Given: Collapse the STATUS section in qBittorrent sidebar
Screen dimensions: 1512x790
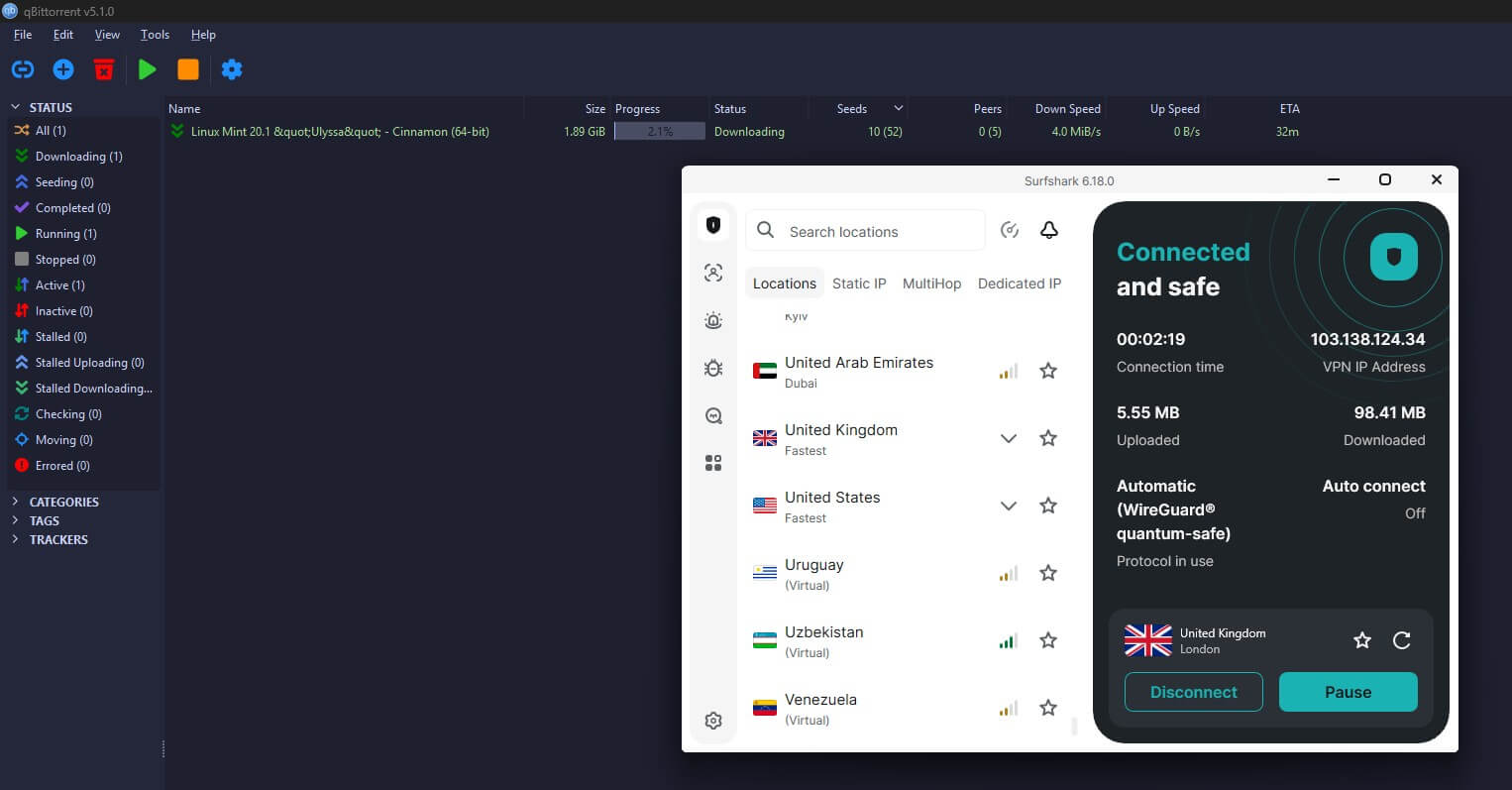Looking at the screenshot, I should click(15, 107).
